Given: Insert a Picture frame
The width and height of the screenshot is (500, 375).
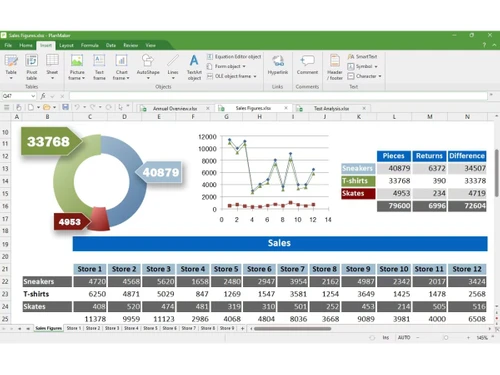Looking at the screenshot, I should (x=77, y=68).
